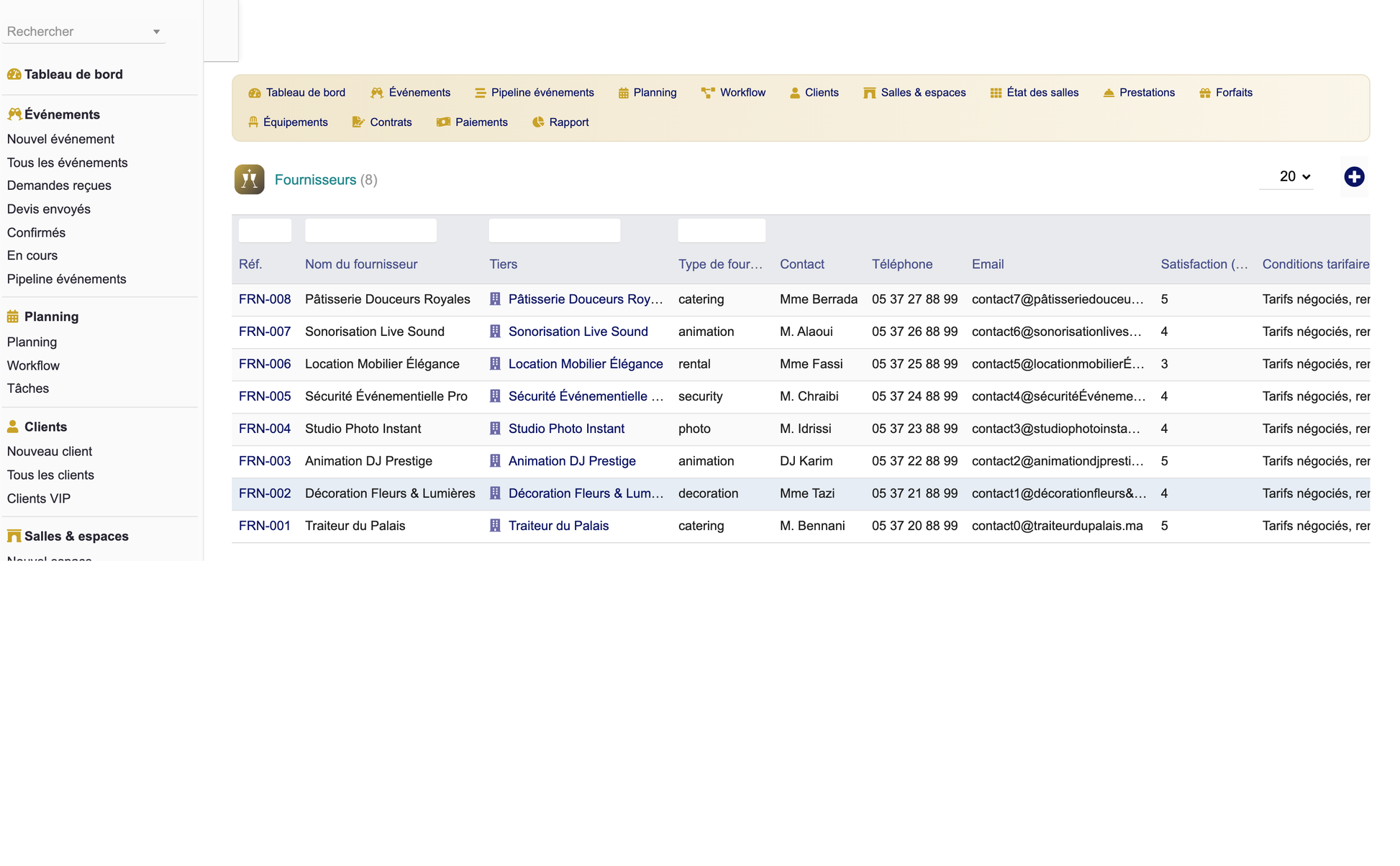Click the Pipeline événements icon in top bar

(x=480, y=93)
